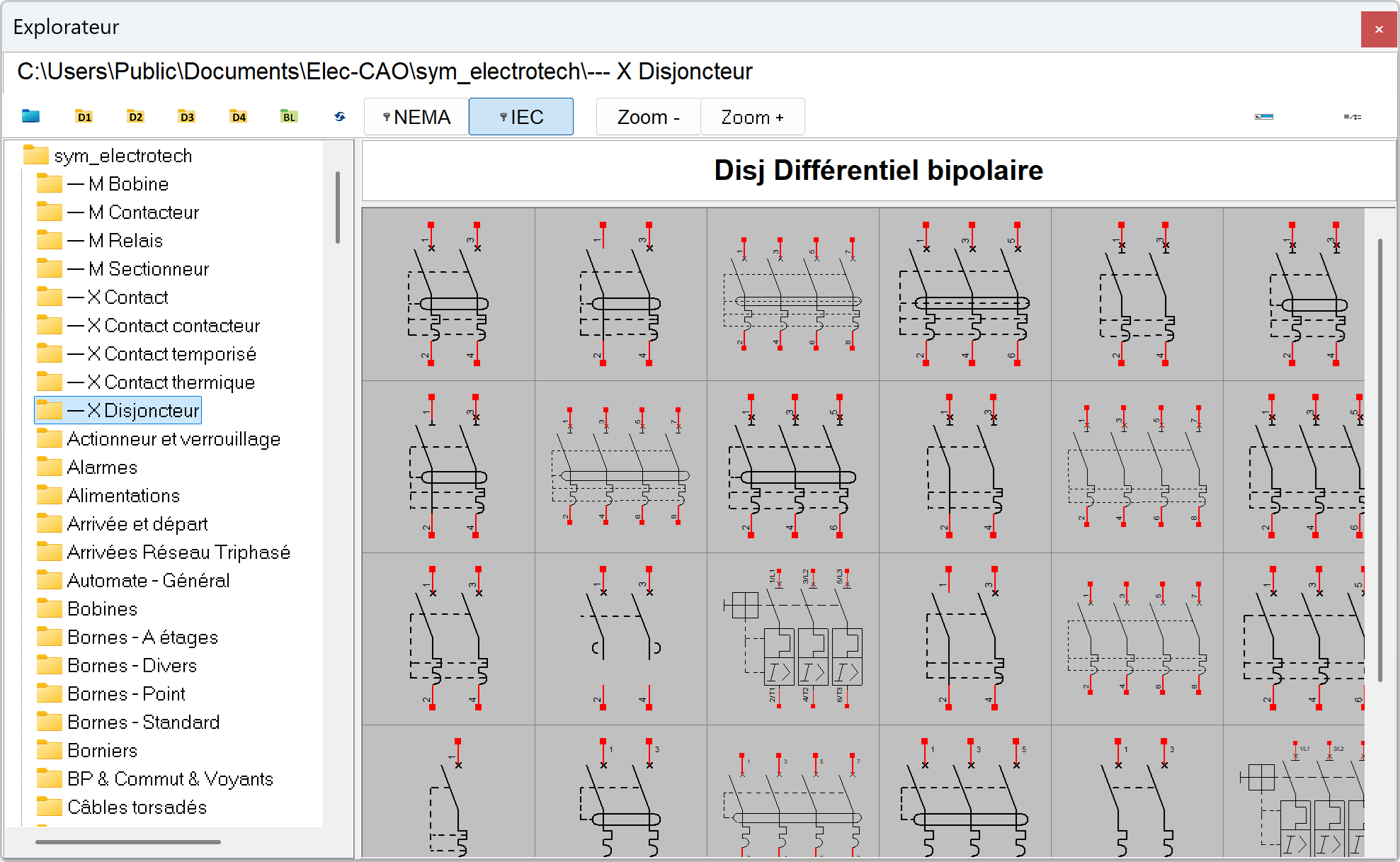Click the blue bar view icon
This screenshot has width=1400, height=862.
tap(1264, 117)
